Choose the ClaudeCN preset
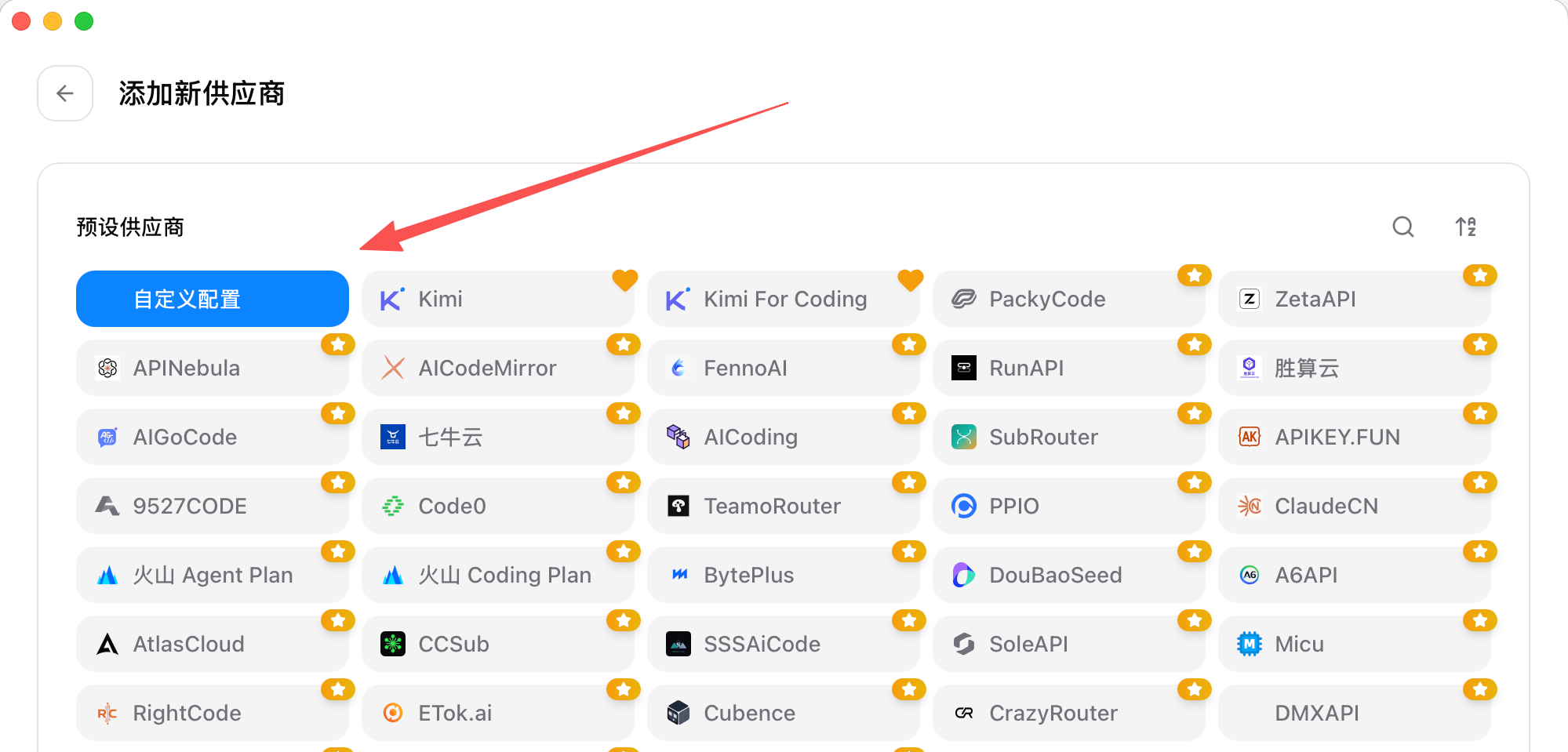1568x752 pixels. pos(1355,506)
